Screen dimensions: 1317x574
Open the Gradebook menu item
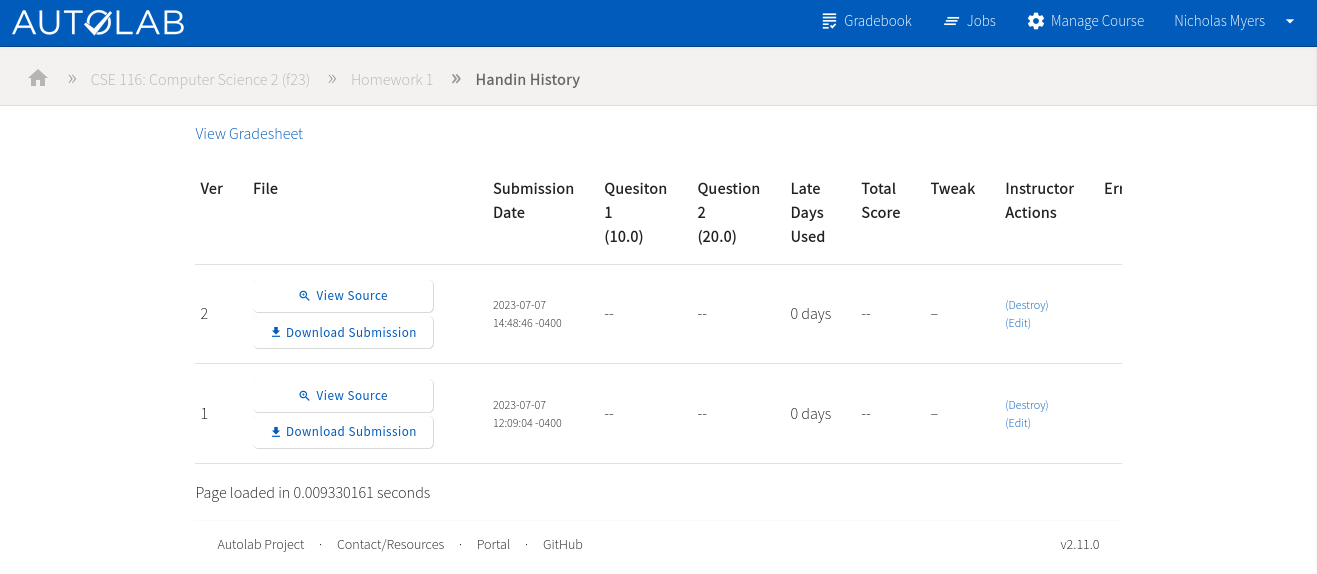[x=867, y=21]
